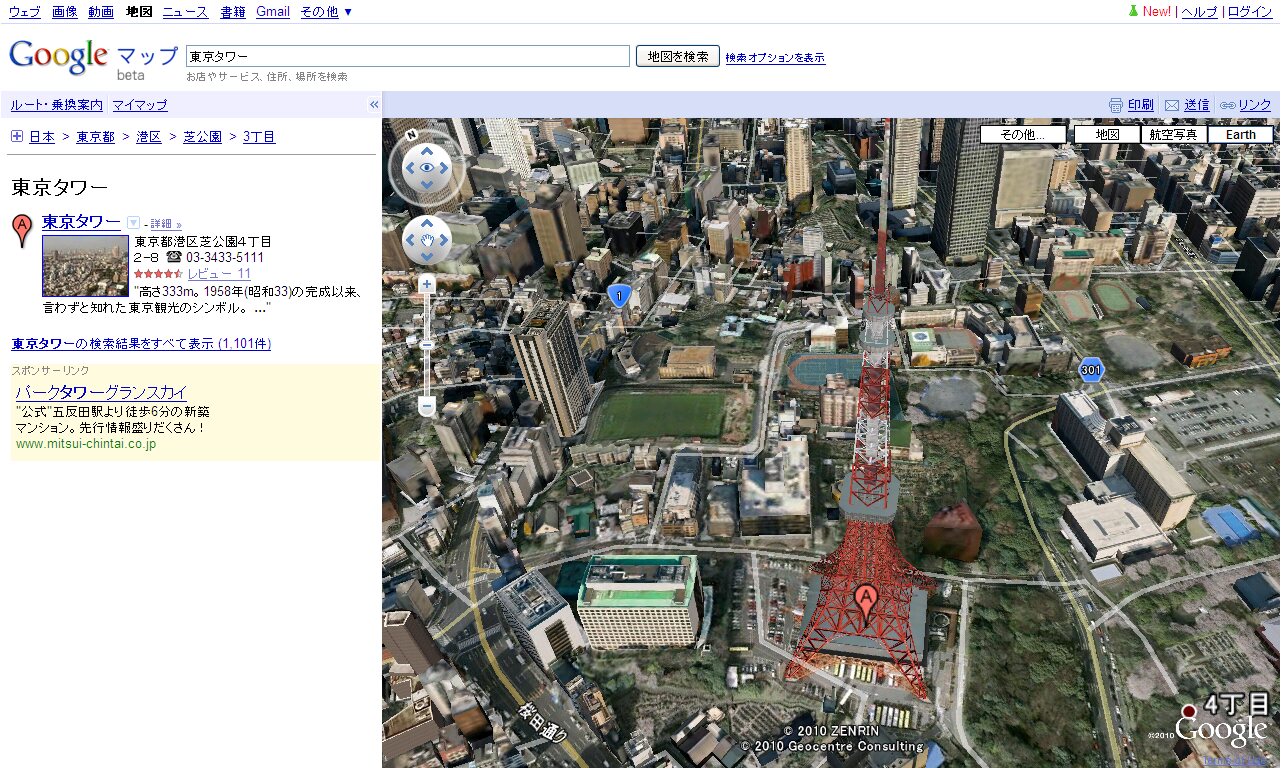Switch map view to 地図
This screenshot has height=768, width=1281.
click(x=1107, y=135)
